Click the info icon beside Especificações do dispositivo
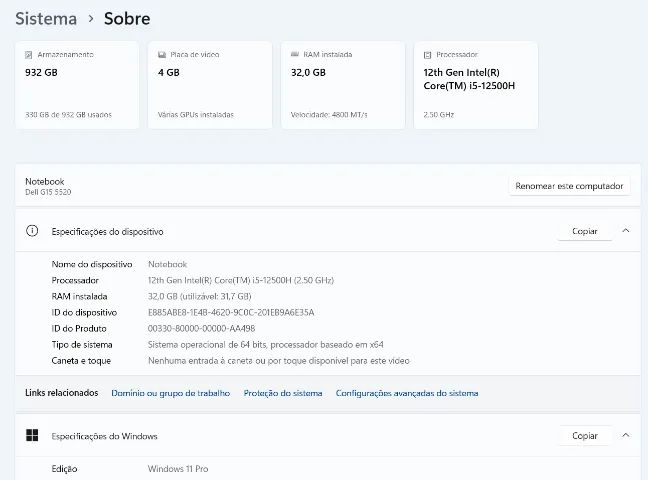The image size is (648, 480). 32,231
